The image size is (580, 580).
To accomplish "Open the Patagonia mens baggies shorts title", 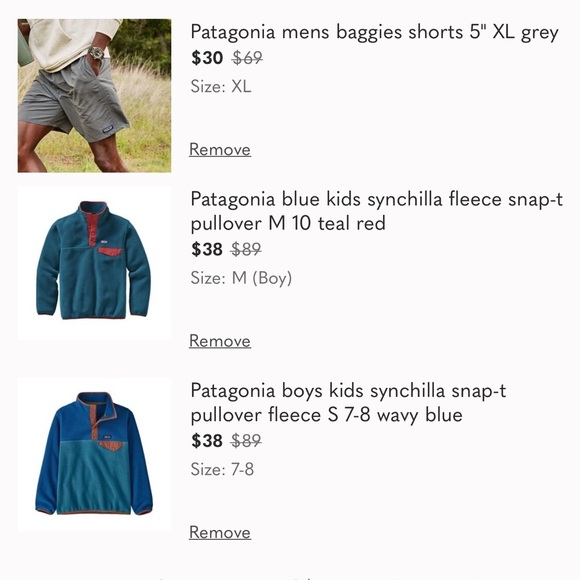I will (374, 32).
